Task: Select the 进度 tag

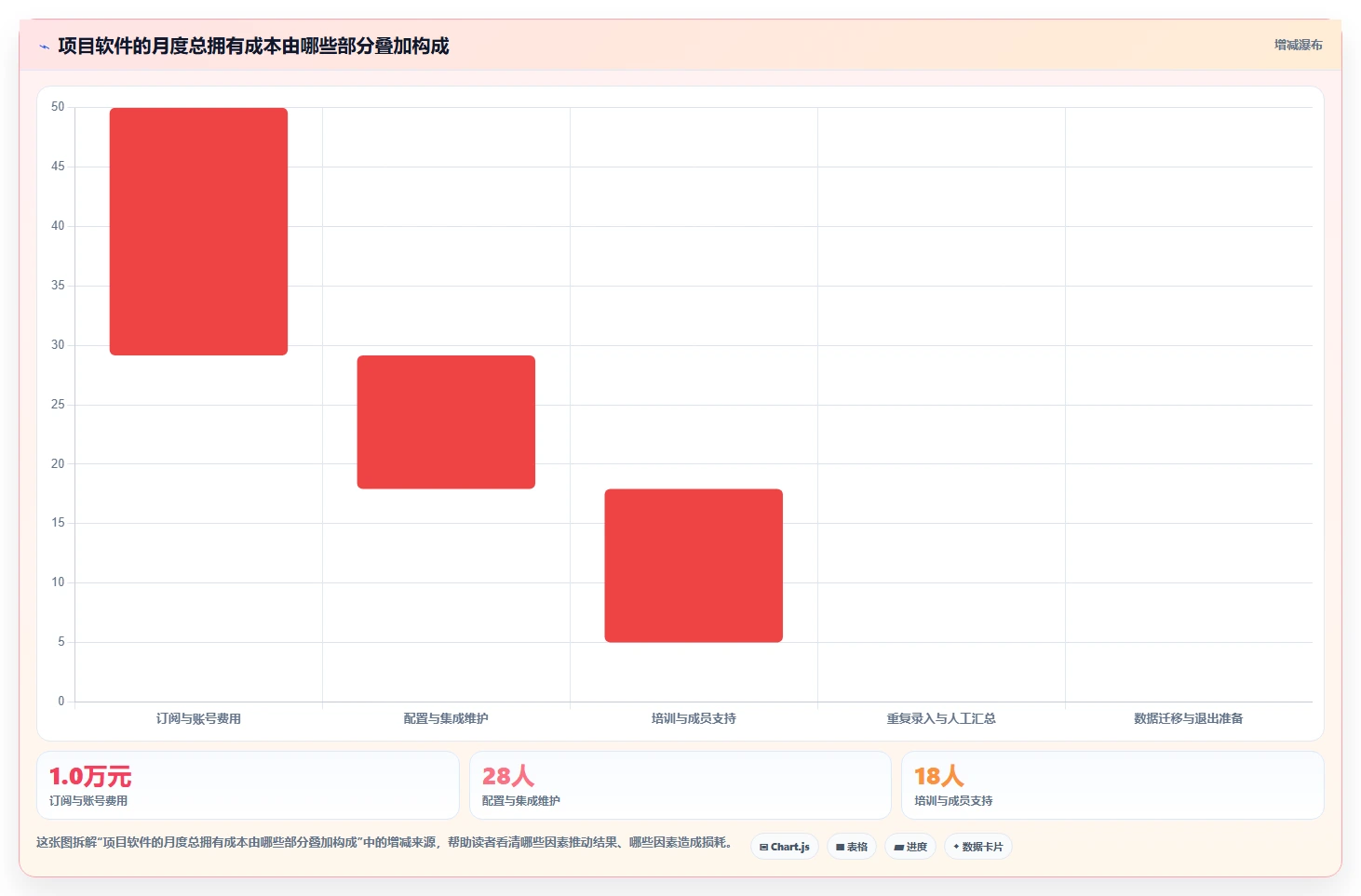Action: coord(910,847)
